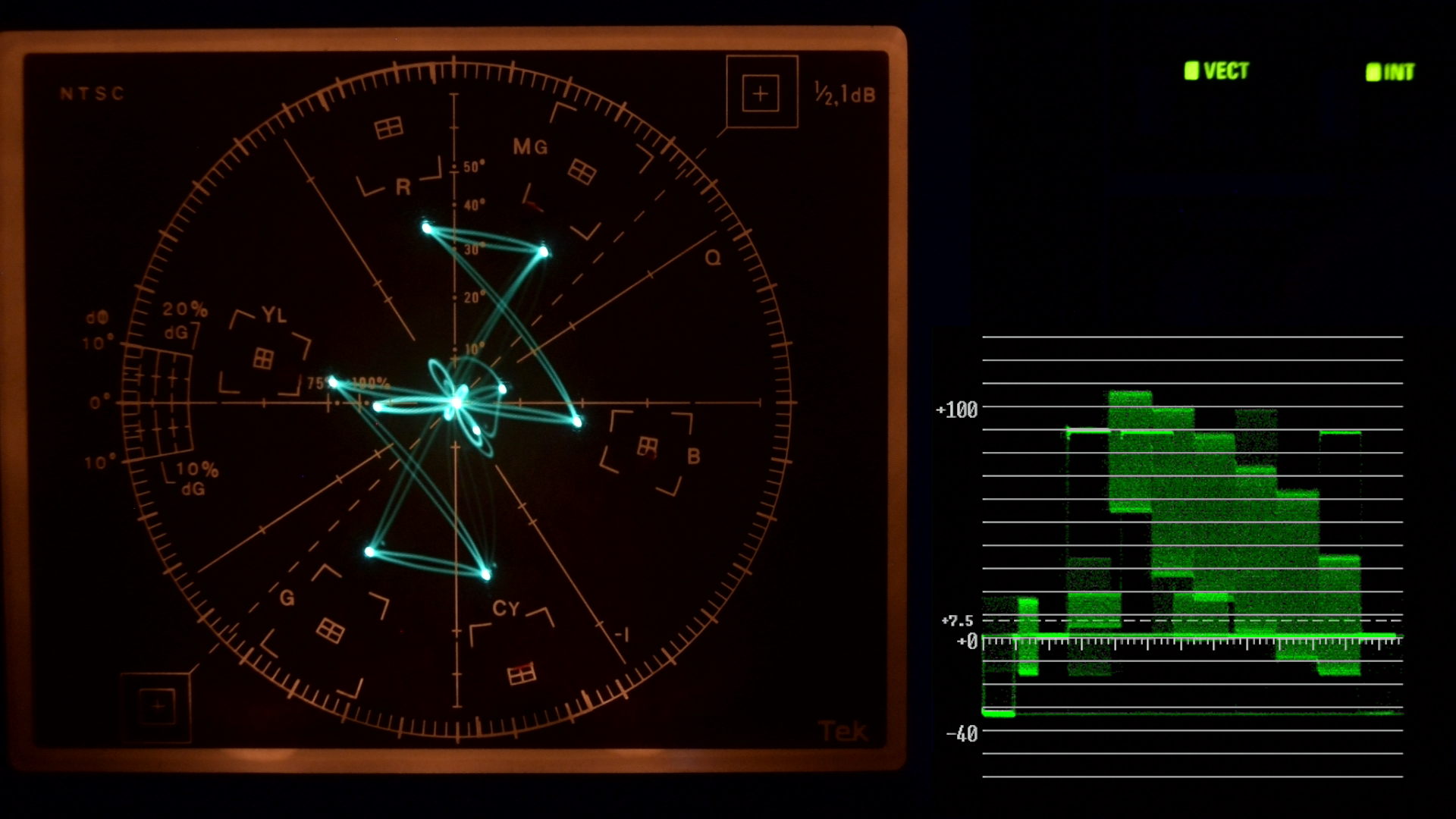Click the 20° marking on vertical axis

click(x=474, y=297)
